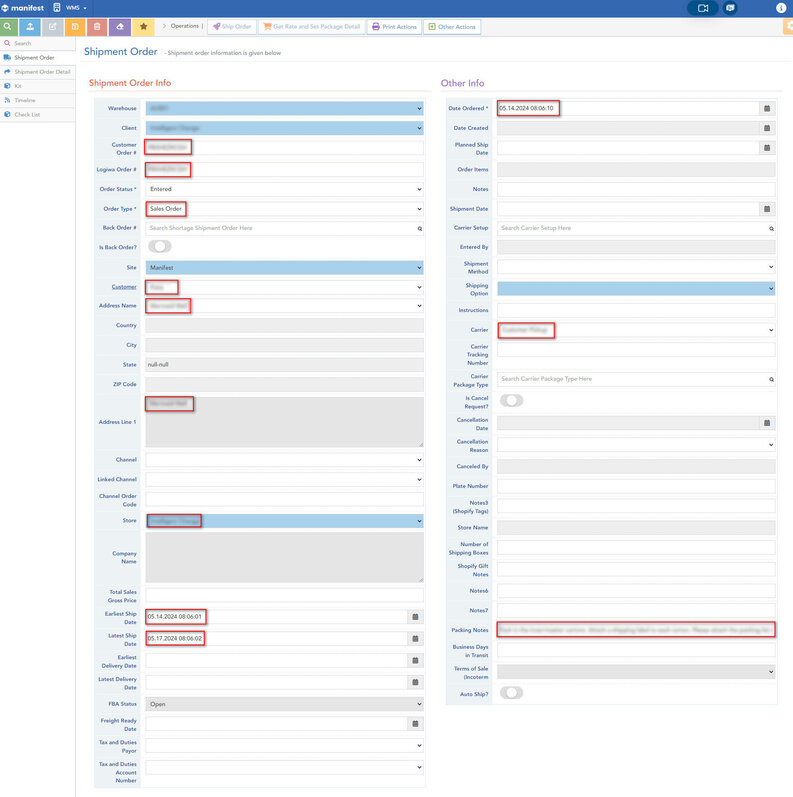Open calendar for Earliest Ship Date

pos(415,617)
